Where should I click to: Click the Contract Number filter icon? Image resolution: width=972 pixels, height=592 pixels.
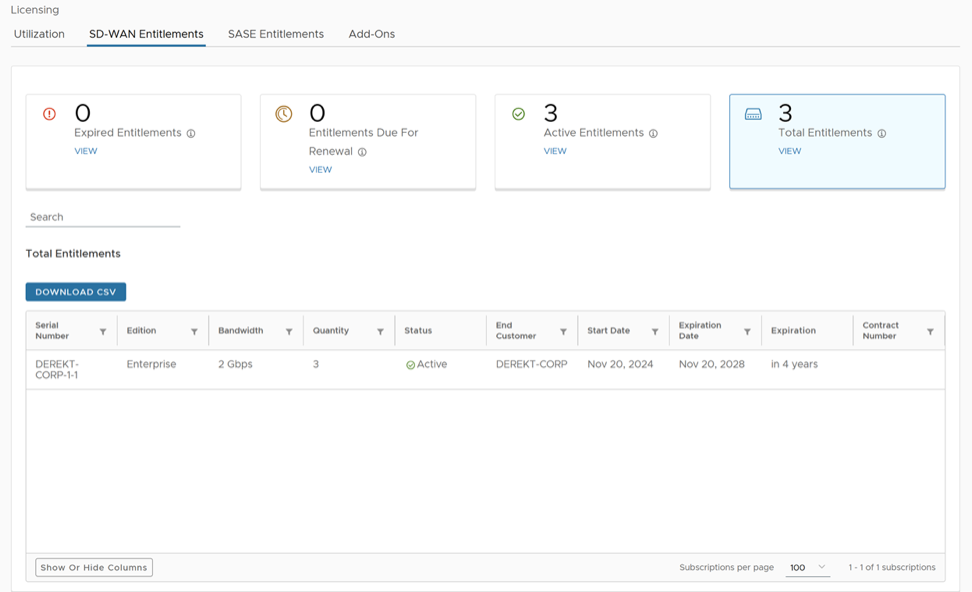(x=930, y=332)
